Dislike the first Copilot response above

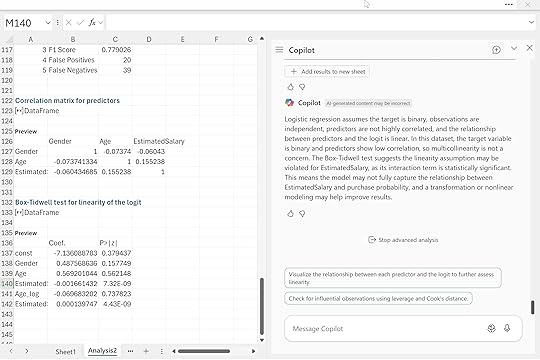302,87
